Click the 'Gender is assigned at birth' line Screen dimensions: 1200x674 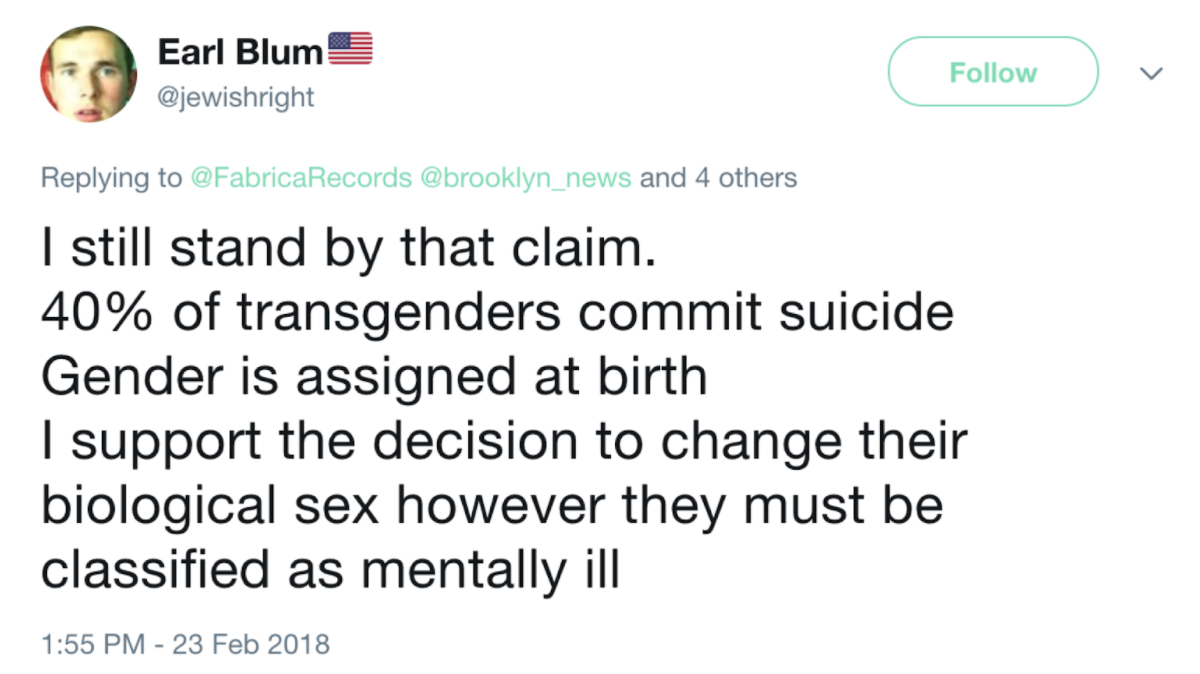coord(373,380)
